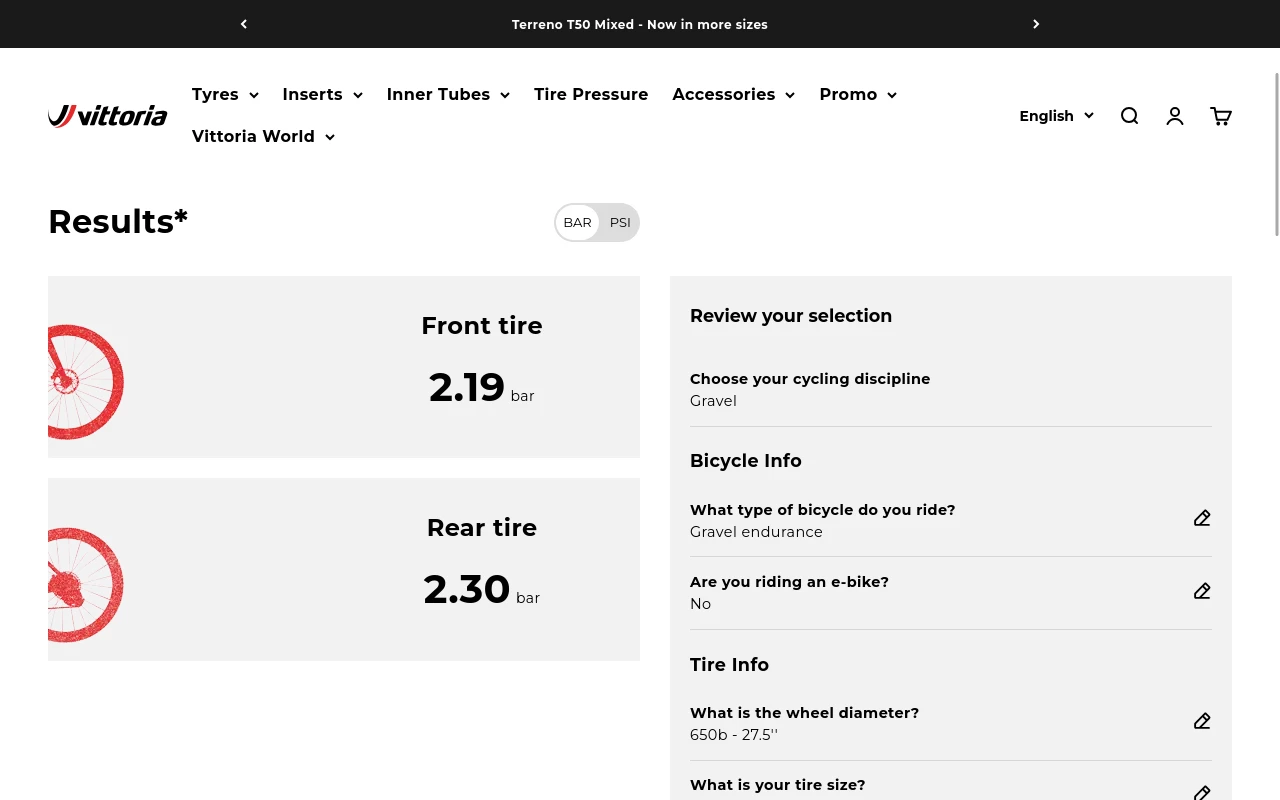Show previous announcement with left arrow
The image size is (1280, 800).
[244, 24]
